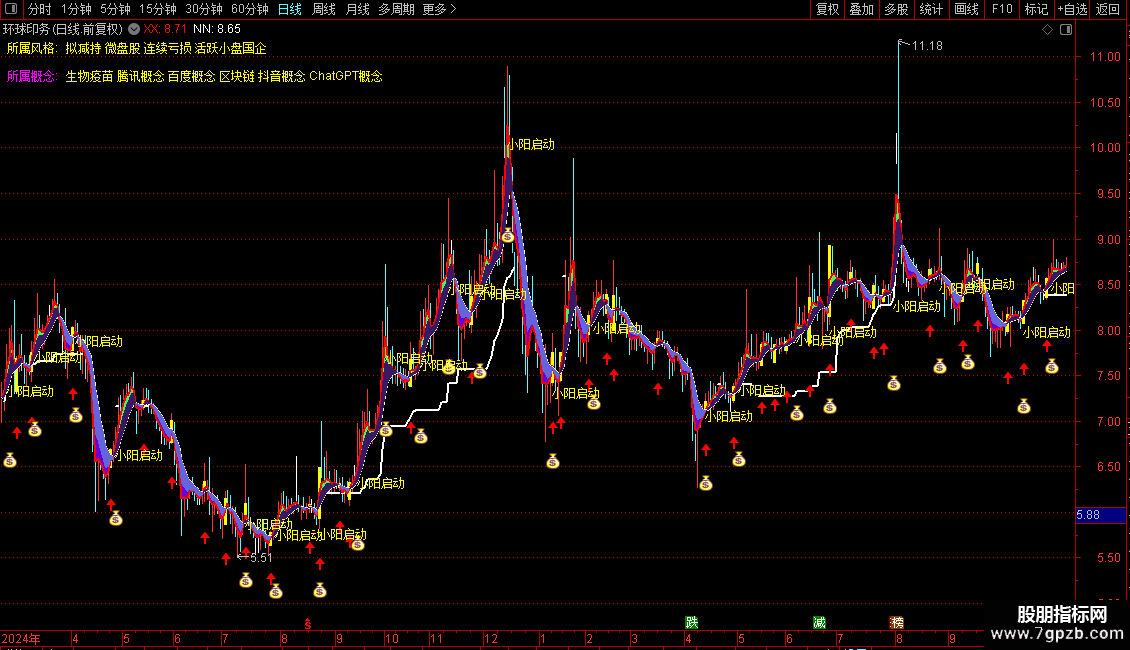Select the 60分钟 period tab
Viewport: 1130px width, 650px height.
pyautogui.click(x=250, y=9)
